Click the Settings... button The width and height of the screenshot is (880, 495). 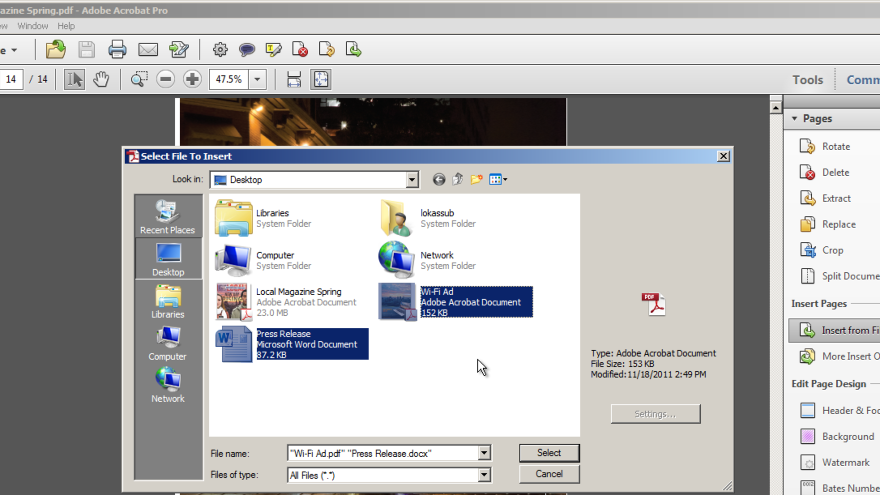655,414
